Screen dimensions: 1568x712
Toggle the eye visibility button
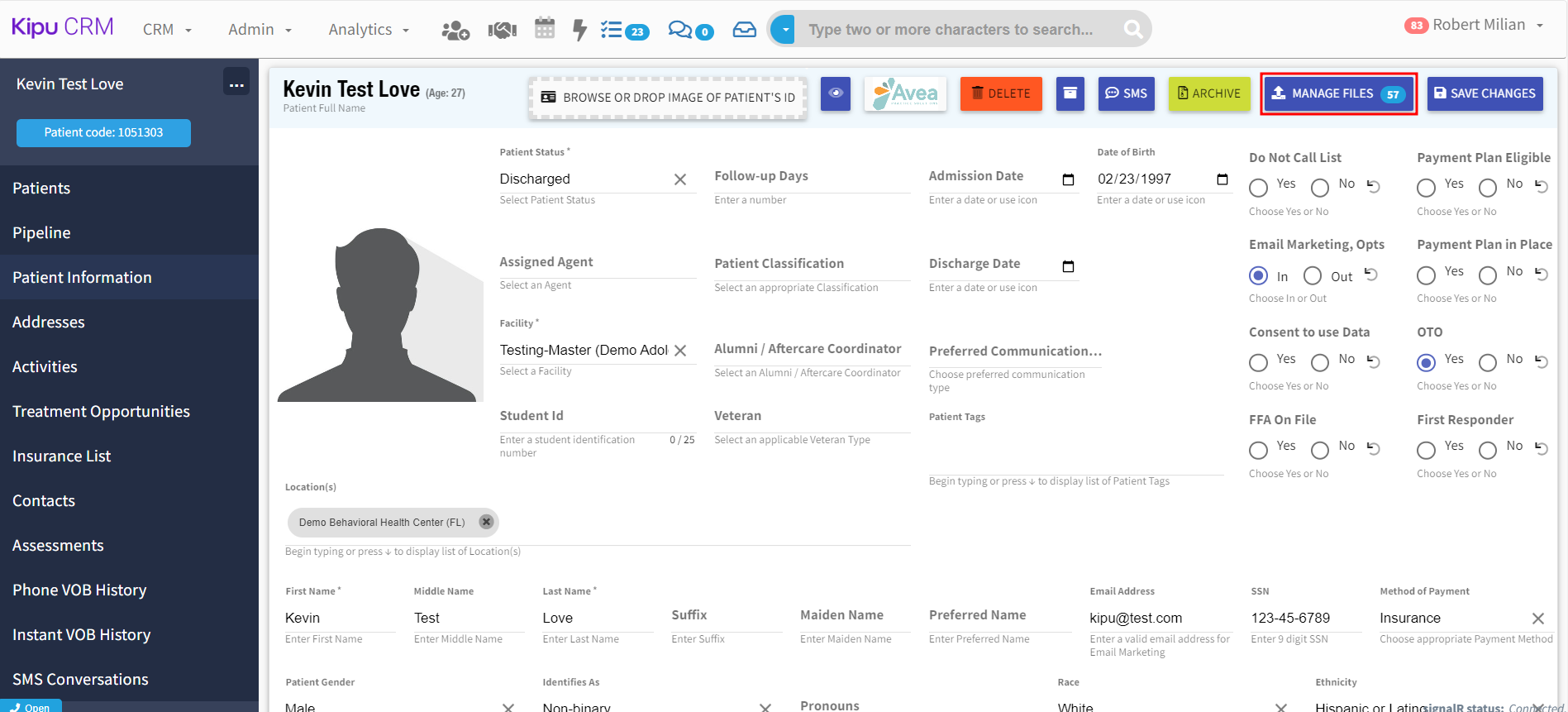[x=836, y=93]
